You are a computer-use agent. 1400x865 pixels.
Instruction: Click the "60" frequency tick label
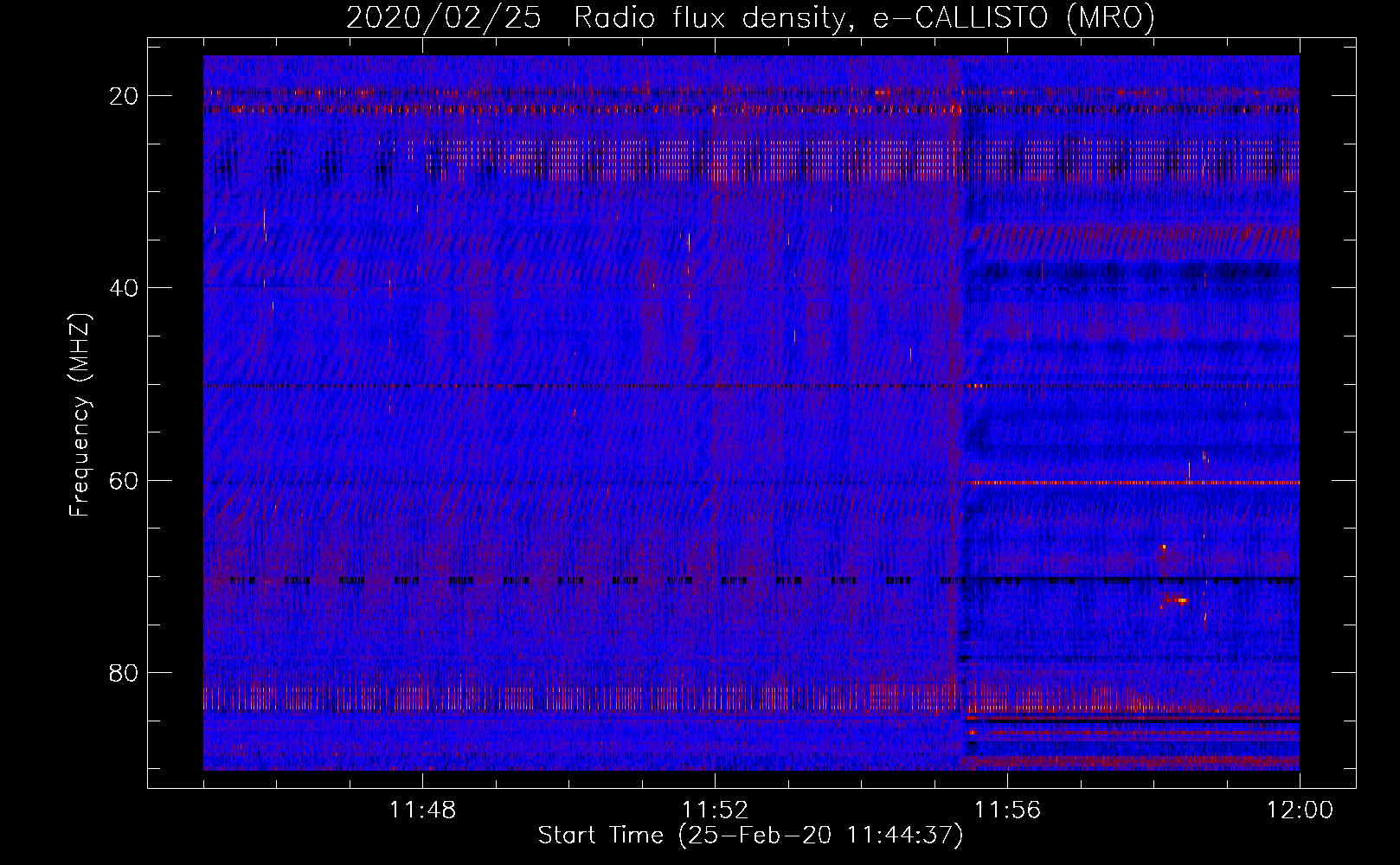(x=125, y=480)
